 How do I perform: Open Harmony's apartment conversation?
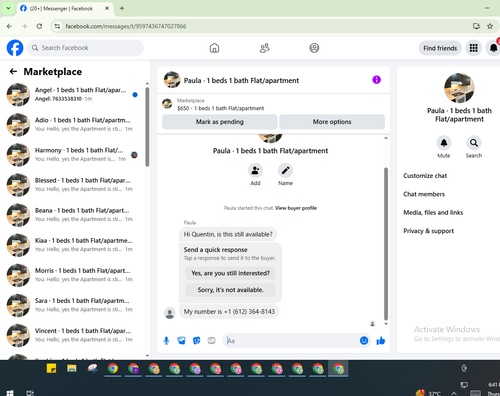coord(73,155)
